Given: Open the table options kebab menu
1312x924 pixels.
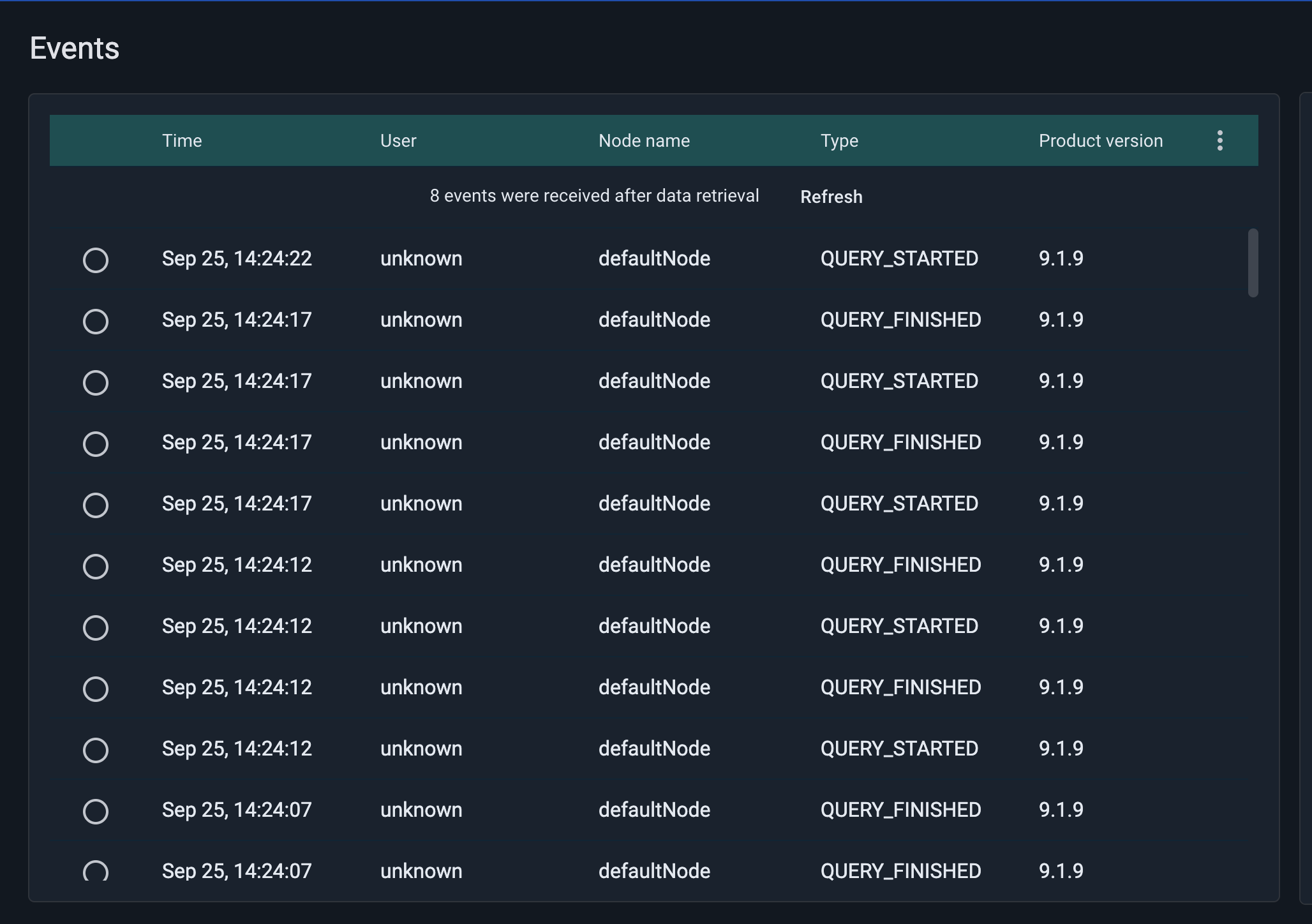Looking at the screenshot, I should pos(1219,140).
